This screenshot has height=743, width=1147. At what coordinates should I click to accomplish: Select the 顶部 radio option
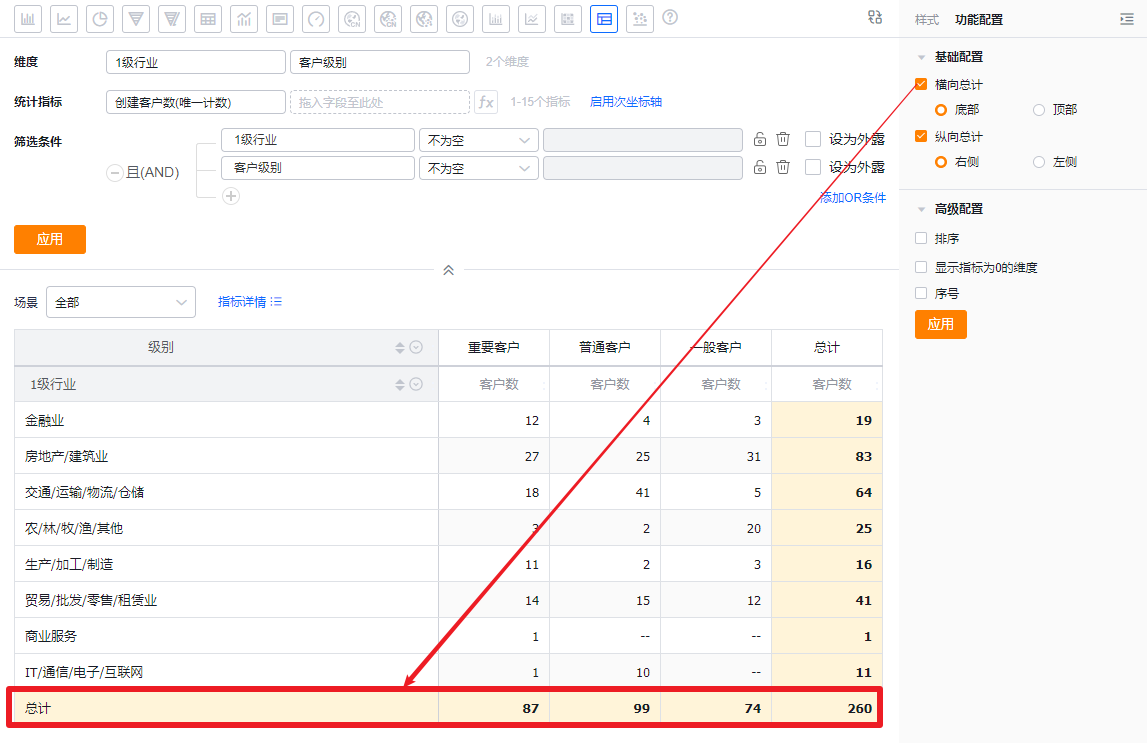(1039, 110)
